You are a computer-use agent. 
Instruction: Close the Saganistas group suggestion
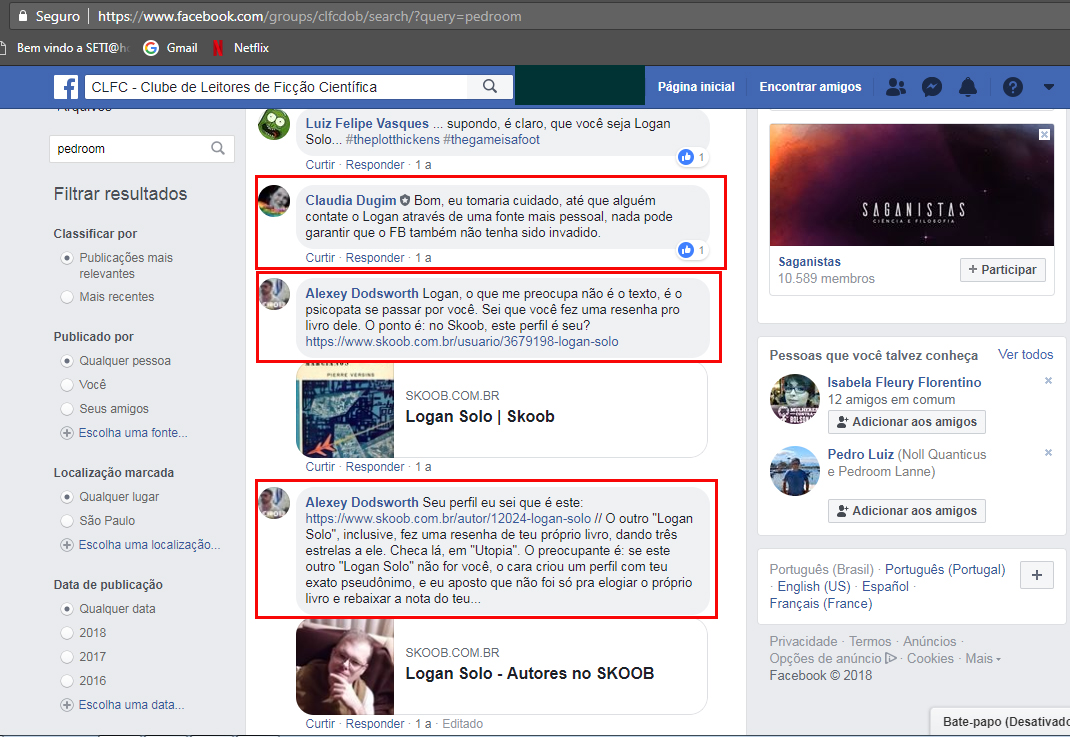coord(1044,134)
